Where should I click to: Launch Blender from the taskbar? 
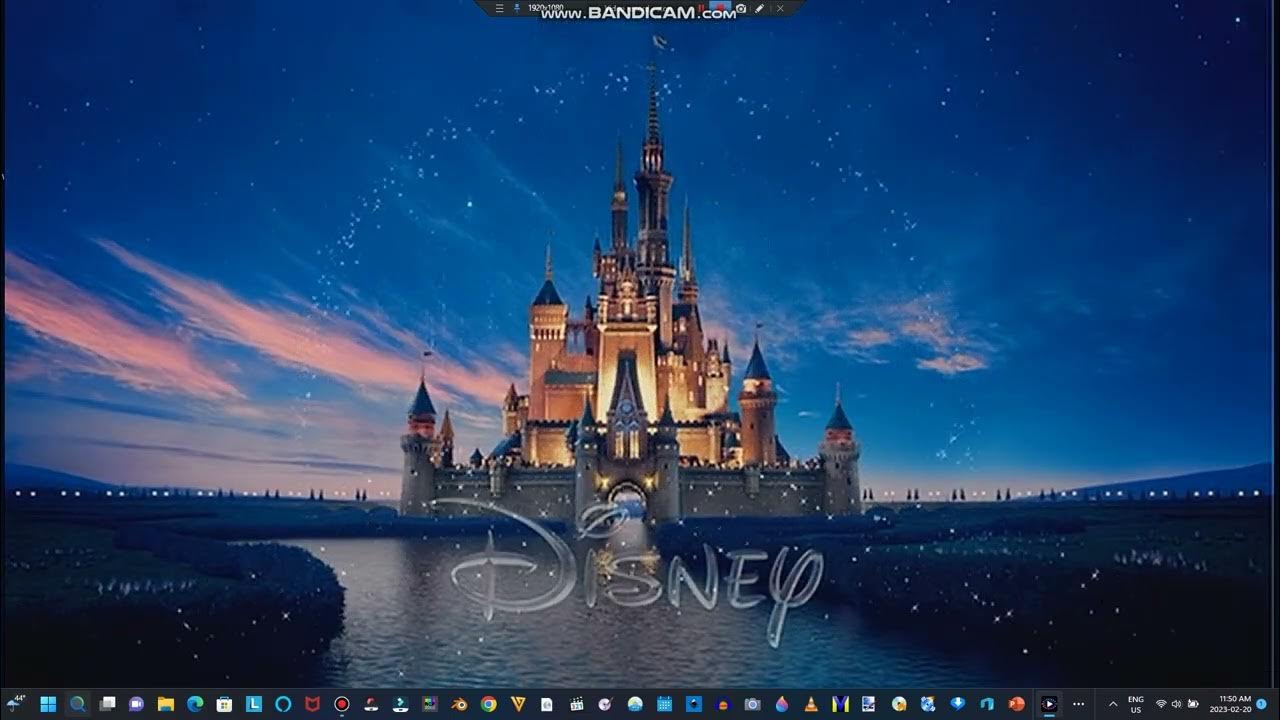[x=459, y=704]
